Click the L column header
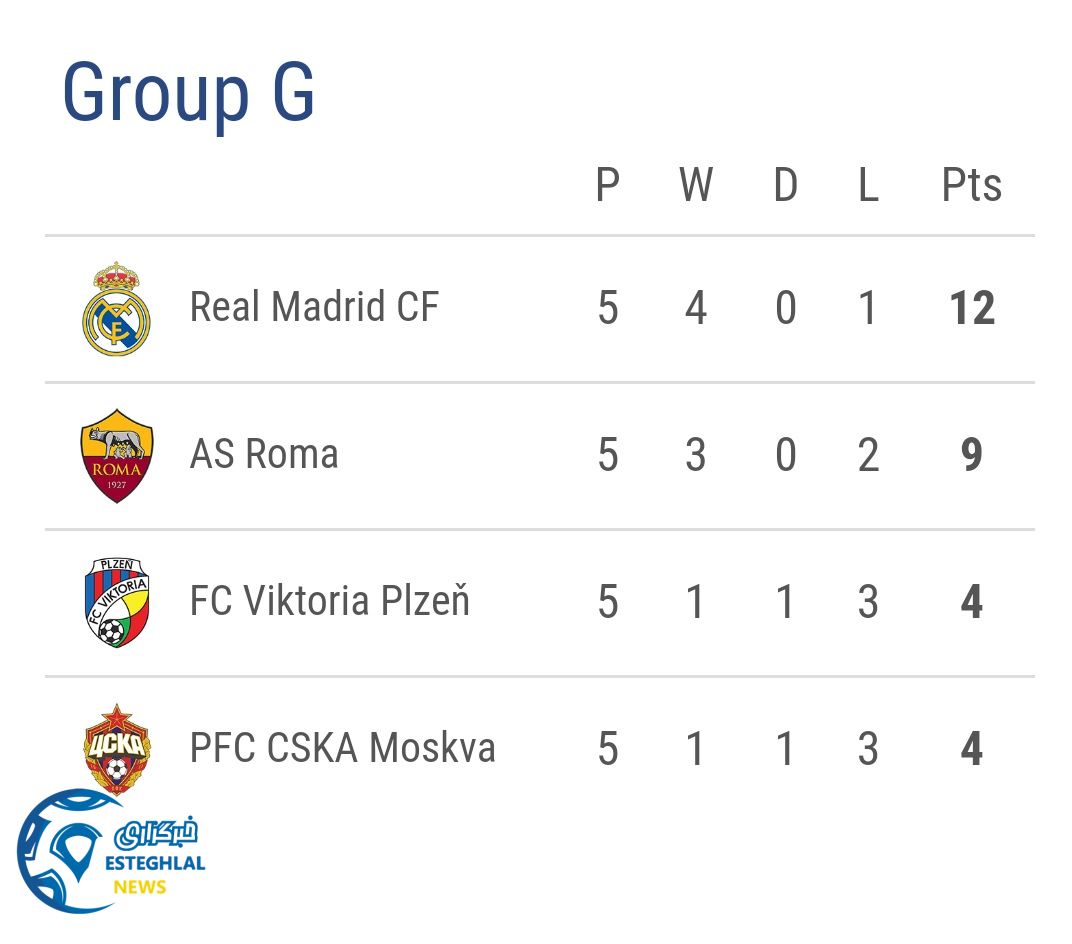Viewport: 1072px width, 944px height. (868, 186)
